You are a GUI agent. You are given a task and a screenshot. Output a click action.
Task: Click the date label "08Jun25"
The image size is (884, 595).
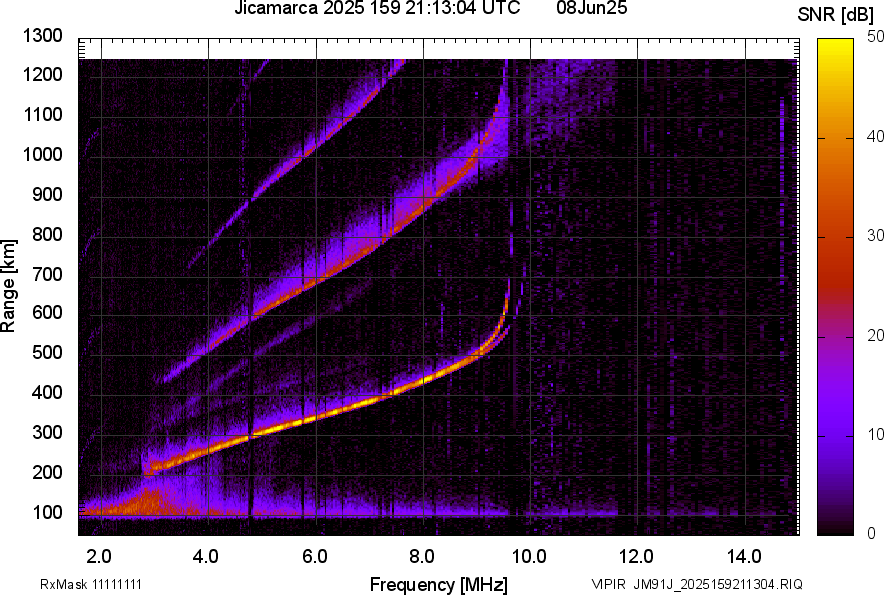point(591,8)
